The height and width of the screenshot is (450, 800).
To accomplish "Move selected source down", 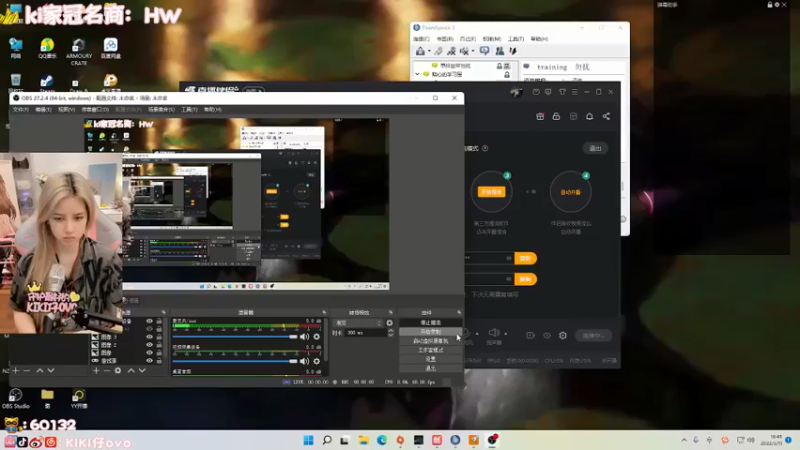I will (x=142, y=370).
